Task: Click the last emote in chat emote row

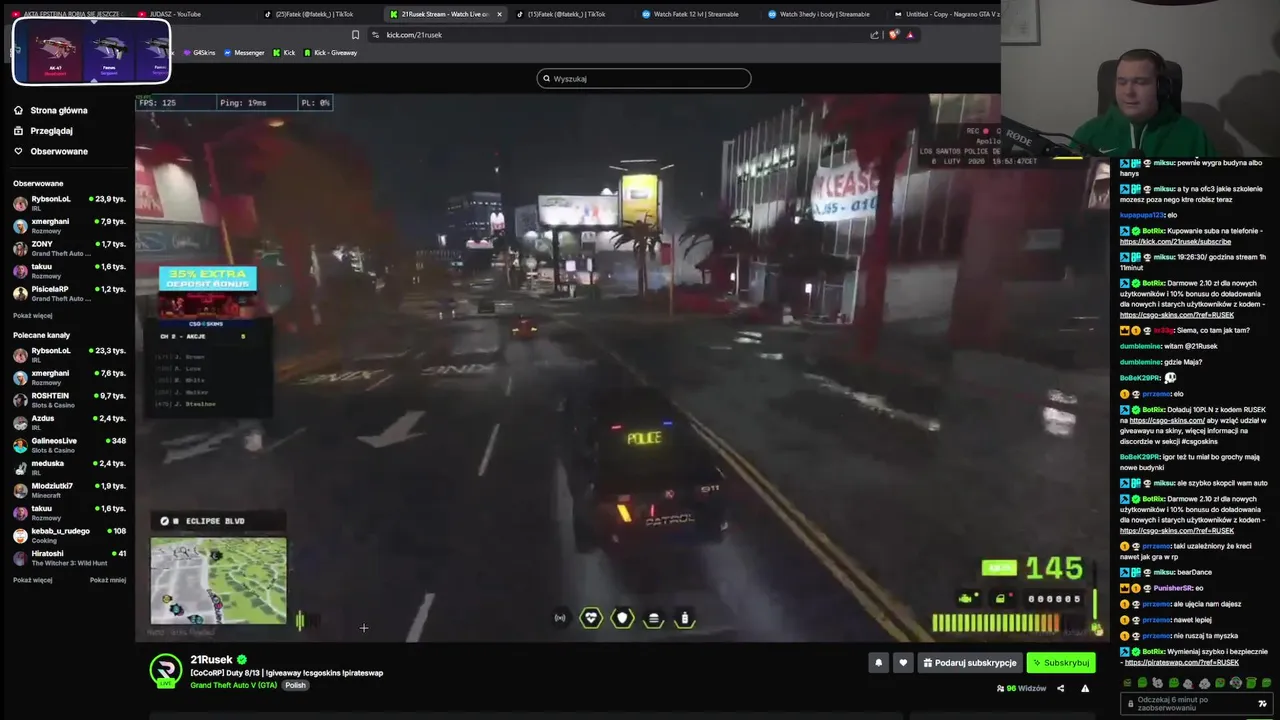Action: tap(1265, 683)
